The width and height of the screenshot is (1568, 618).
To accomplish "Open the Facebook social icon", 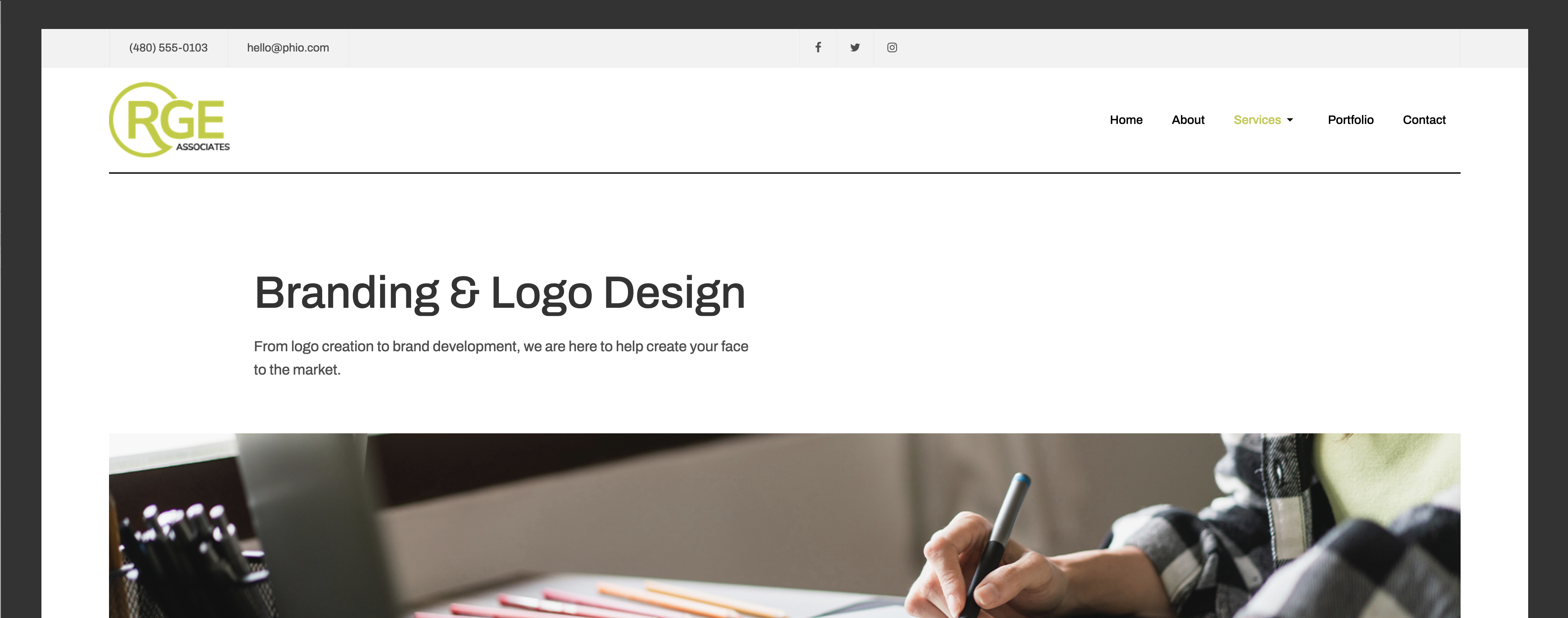I will (818, 47).
